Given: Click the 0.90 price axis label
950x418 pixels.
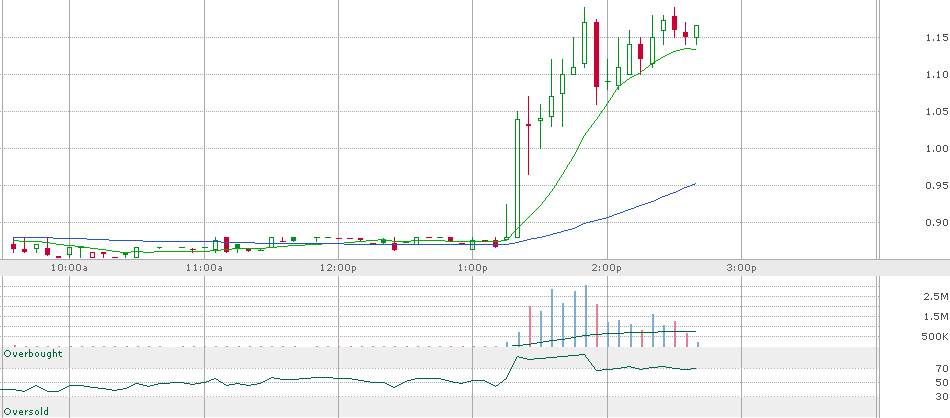Looking at the screenshot, I should coord(936,222).
